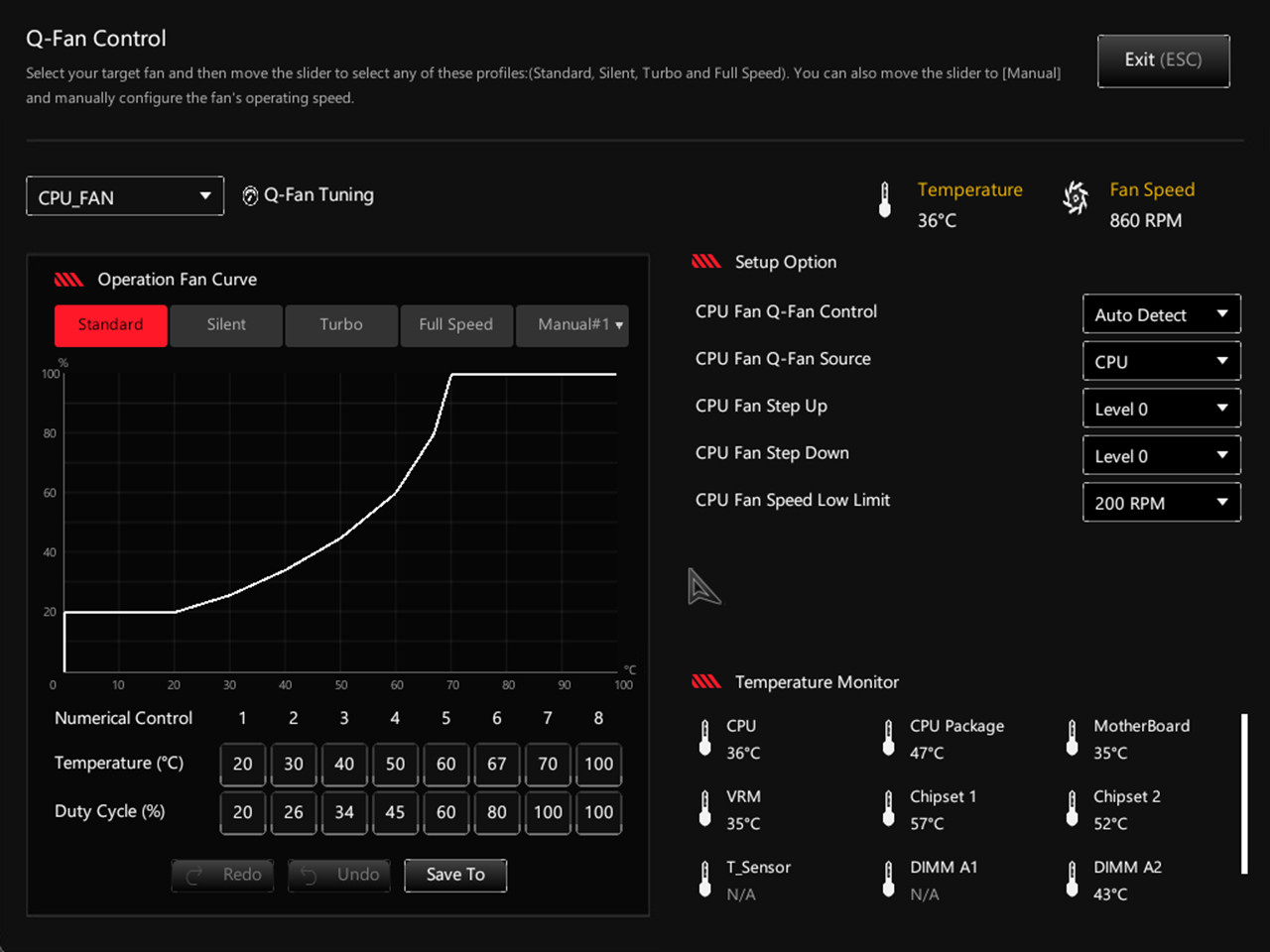Choose the Full Speed profile tab
Viewport: 1270px width, 952px height.
tap(456, 325)
